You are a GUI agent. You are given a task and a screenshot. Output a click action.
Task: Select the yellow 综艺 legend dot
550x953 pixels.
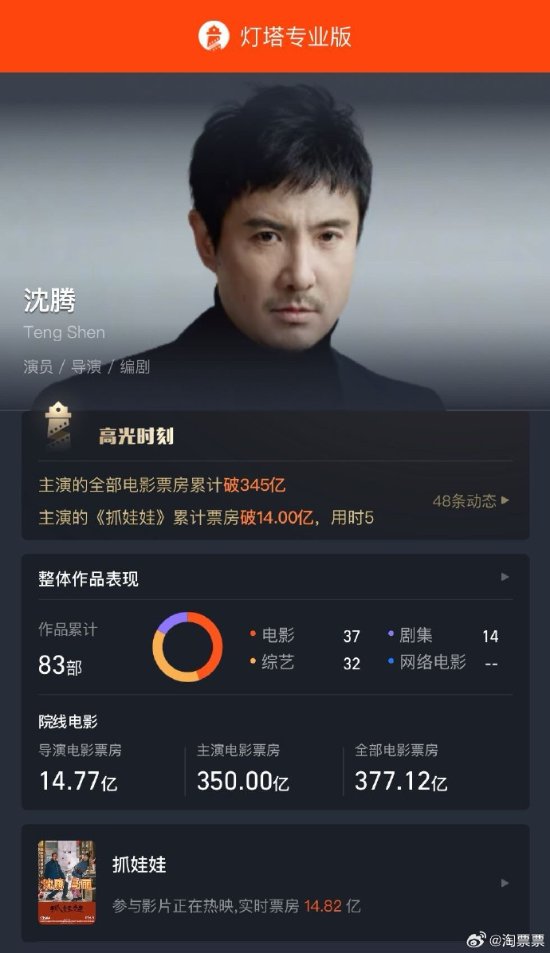tap(253, 661)
